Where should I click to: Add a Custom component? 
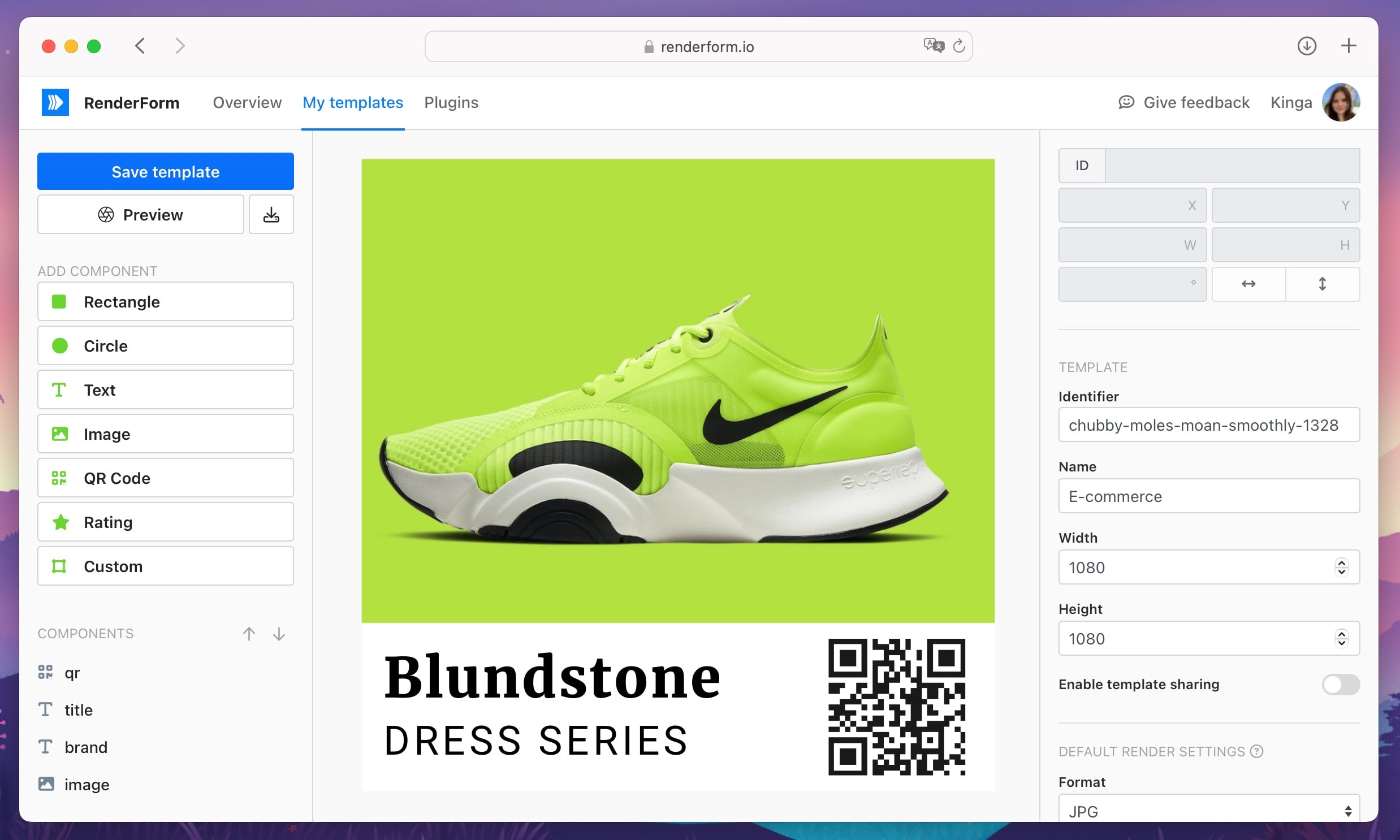[165, 566]
